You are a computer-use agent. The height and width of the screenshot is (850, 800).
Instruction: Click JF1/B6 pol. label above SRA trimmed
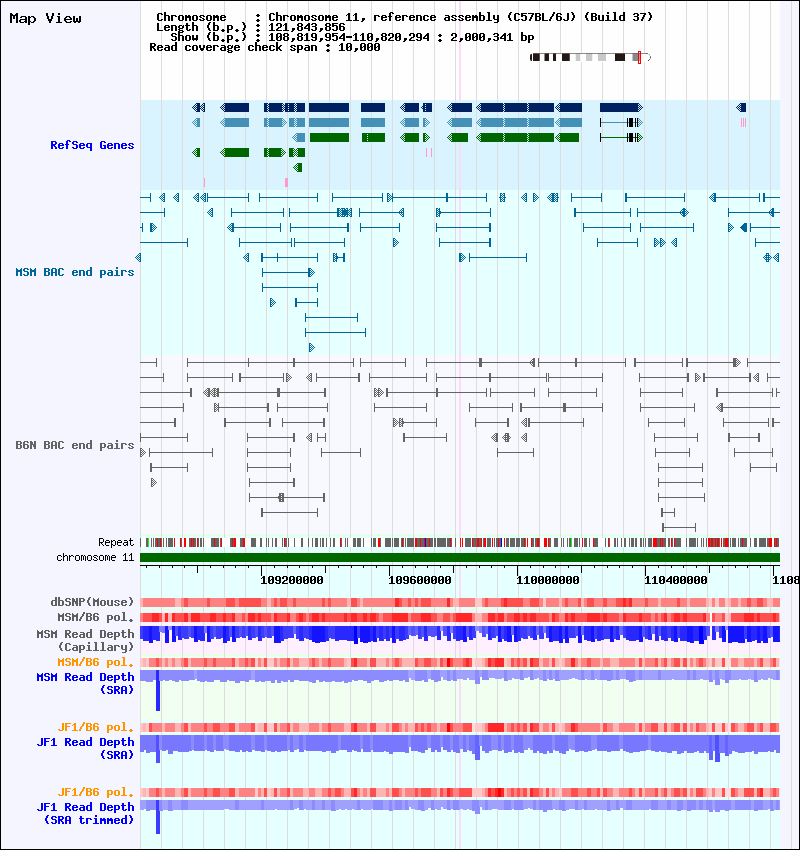[96, 793]
